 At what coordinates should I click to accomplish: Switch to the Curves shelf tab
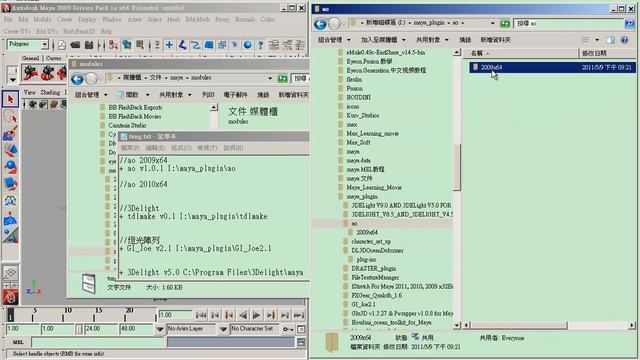tap(53, 58)
